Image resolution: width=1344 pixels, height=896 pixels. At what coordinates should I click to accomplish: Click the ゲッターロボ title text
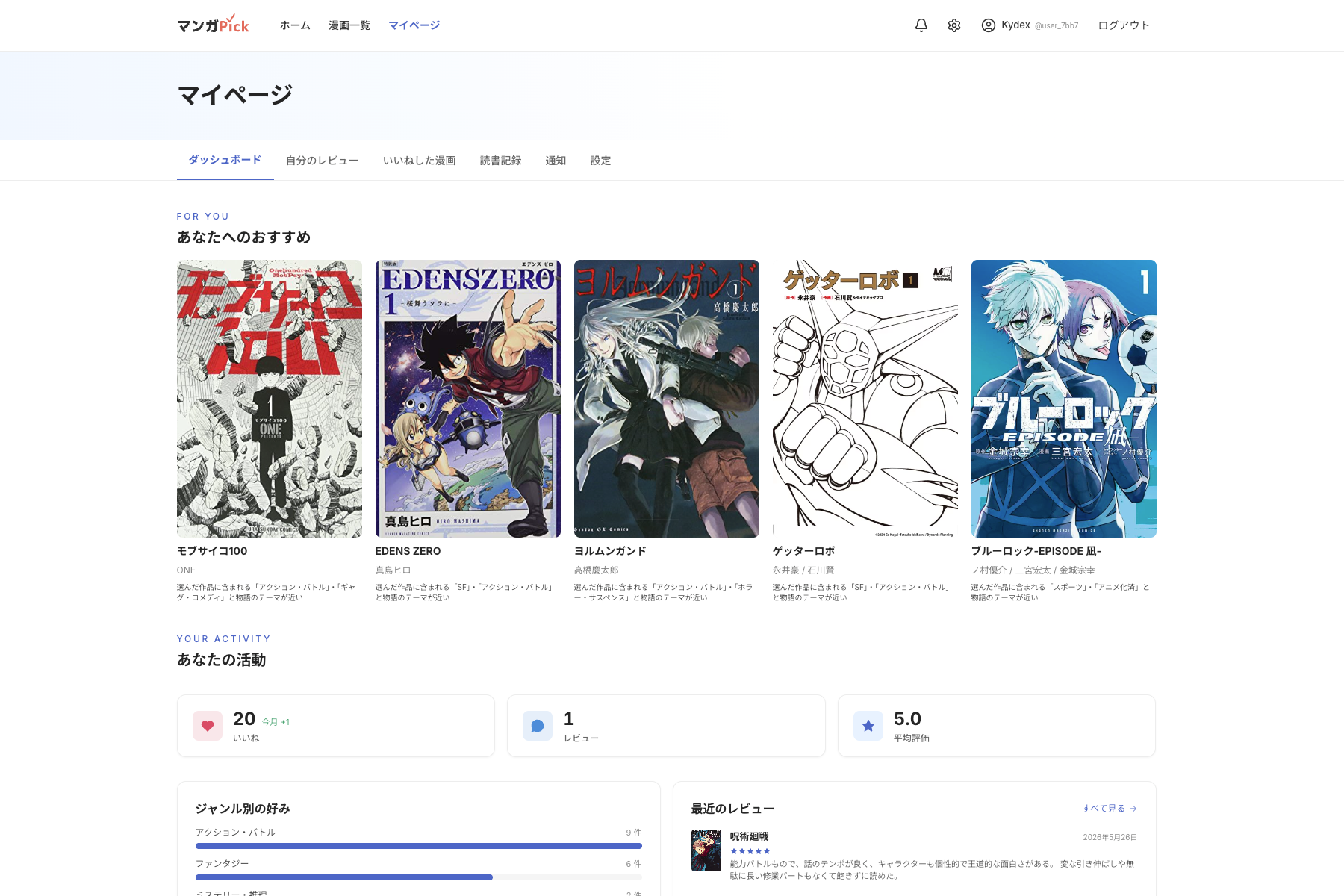[804, 551]
